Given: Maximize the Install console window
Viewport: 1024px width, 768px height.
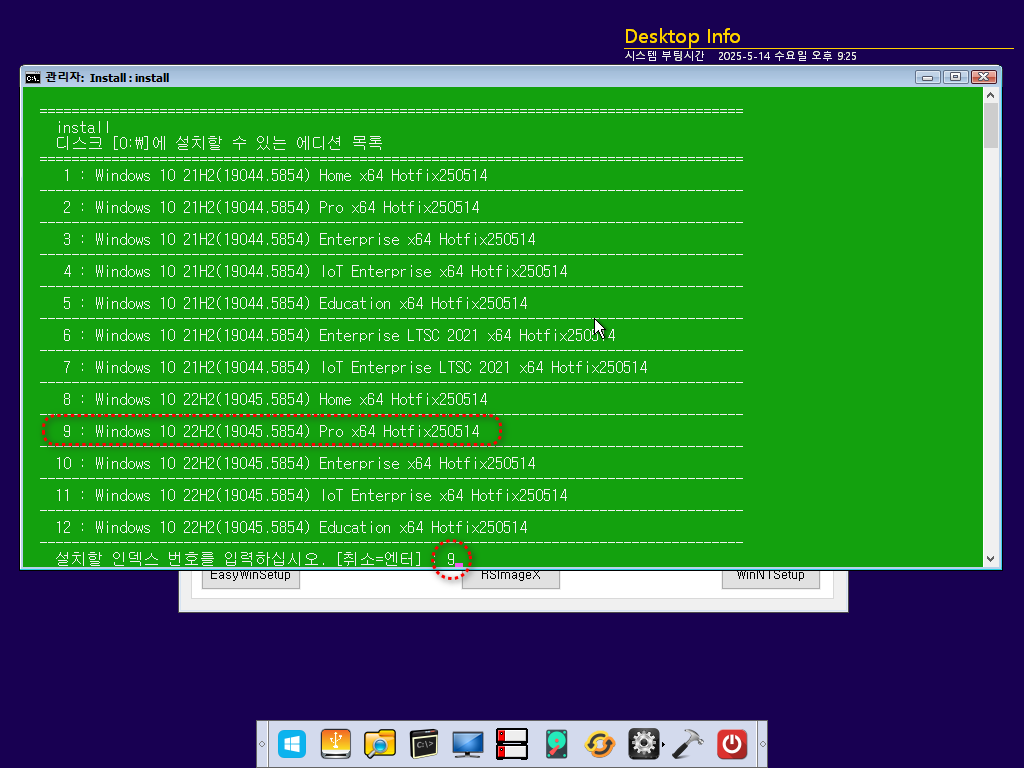Looking at the screenshot, I should pyautogui.click(x=955, y=77).
